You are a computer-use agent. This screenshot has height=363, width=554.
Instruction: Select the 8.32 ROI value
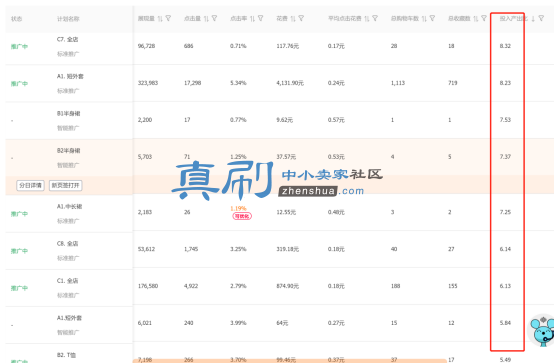pyautogui.click(x=505, y=46)
